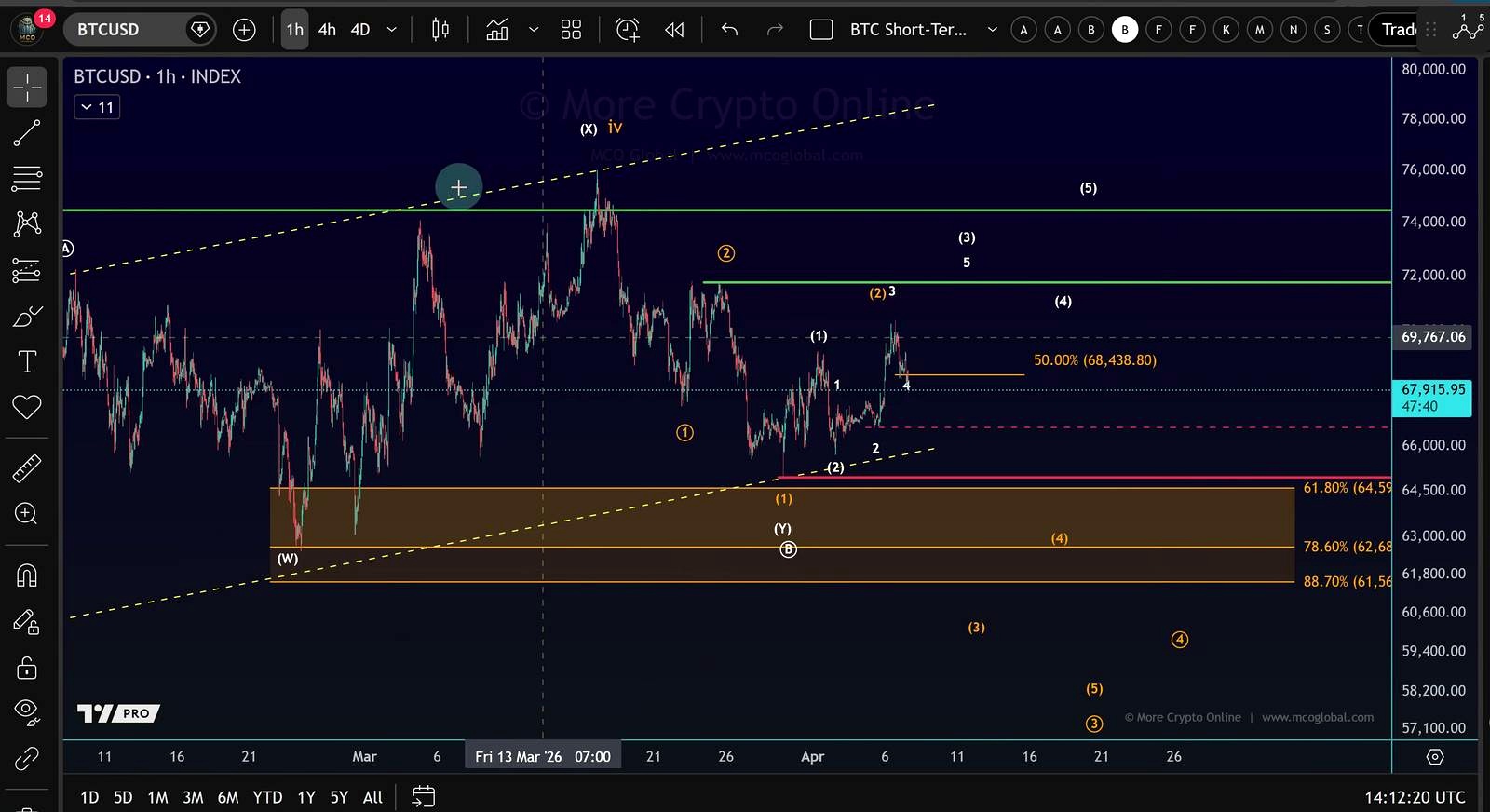Select the K quick button
Image resolution: width=1490 pixels, height=812 pixels.
tap(1226, 30)
